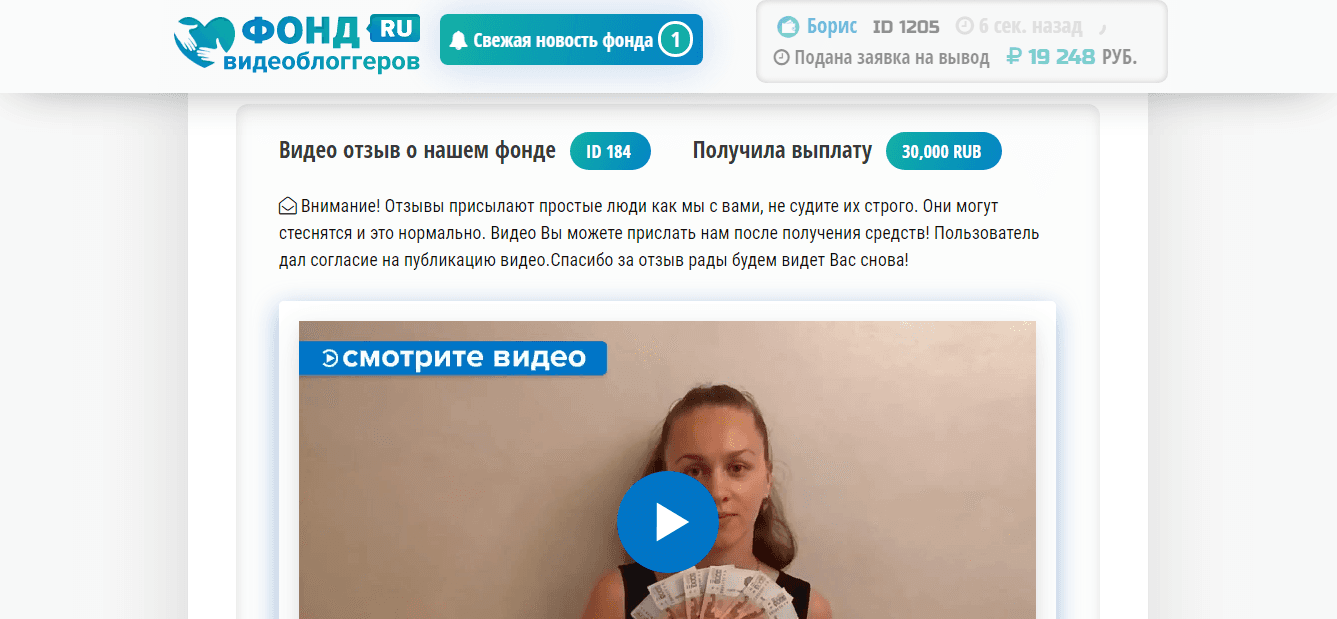Play the video review with the round blue button
Image resolution: width=1337 pixels, height=619 pixels.
point(667,521)
